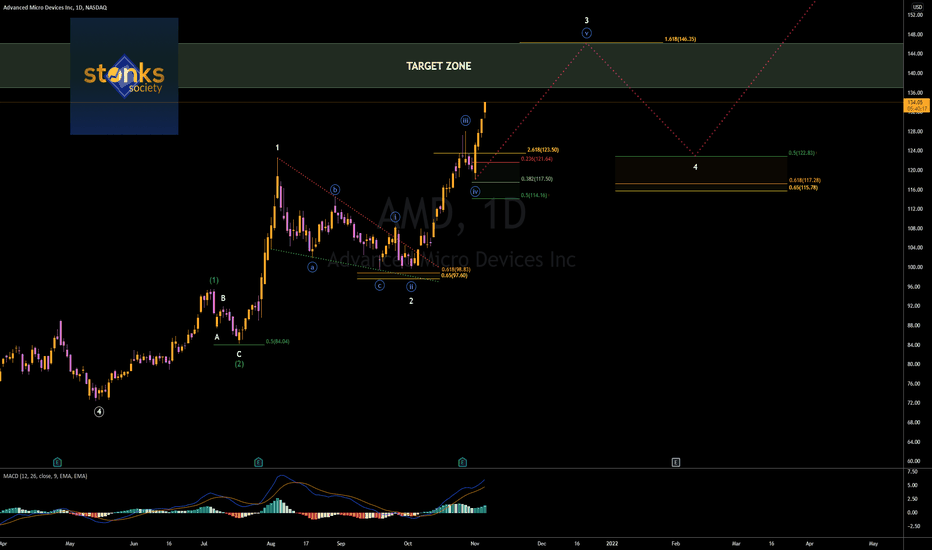Screen dimensions: 932x550
Task: Click the 0.65(97.60) Fibonacci label
Action: pos(454,275)
